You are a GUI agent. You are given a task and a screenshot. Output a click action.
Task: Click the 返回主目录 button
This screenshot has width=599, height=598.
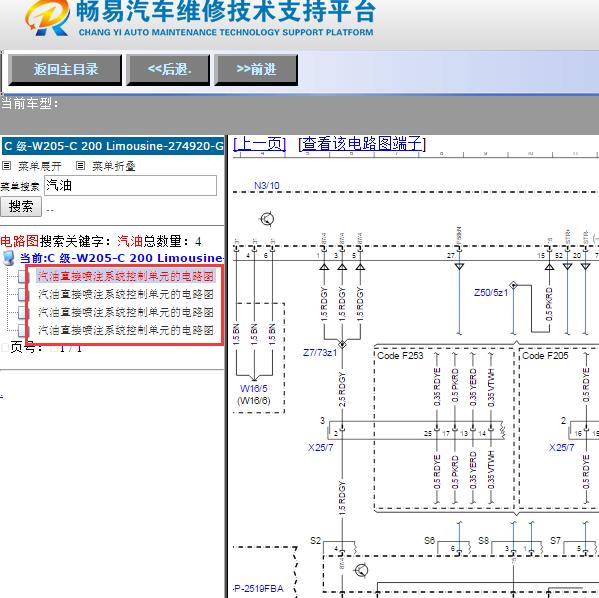click(65, 70)
